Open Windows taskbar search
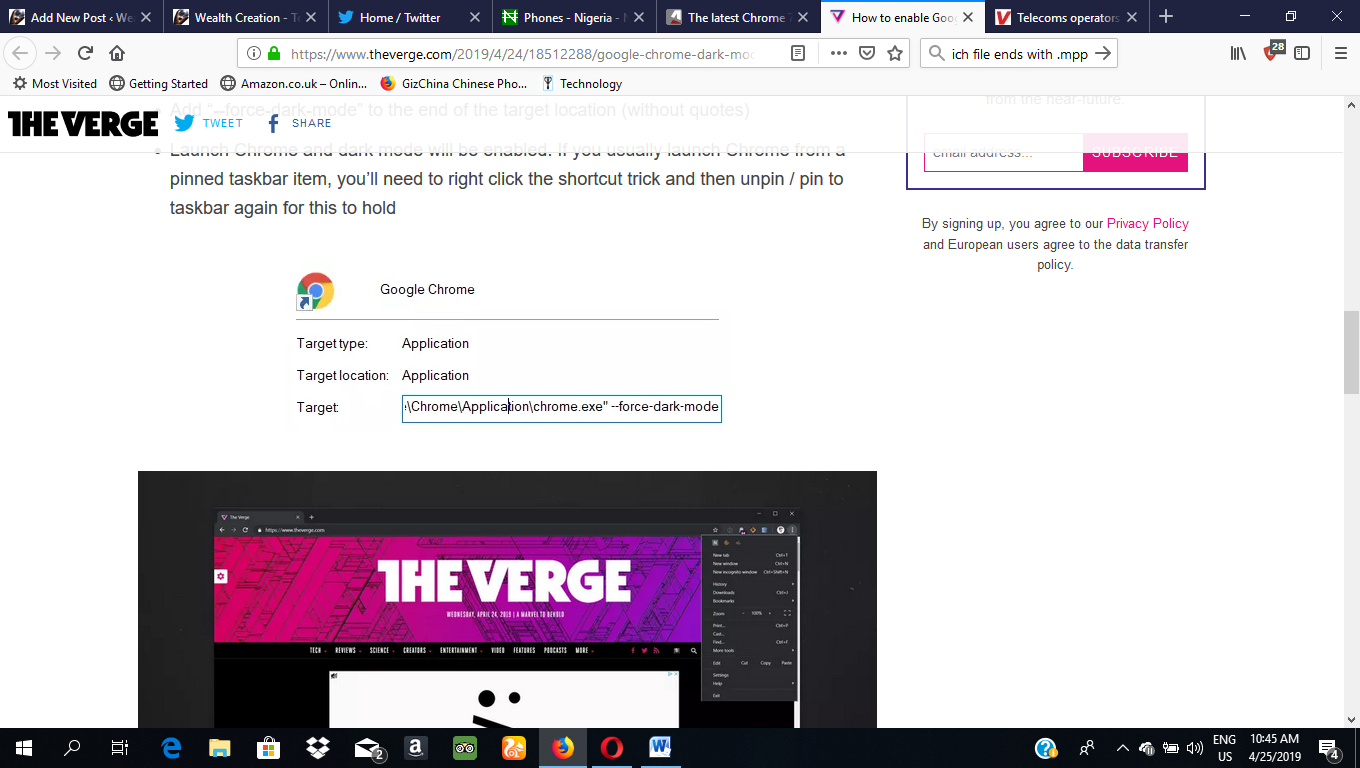The height and width of the screenshot is (768, 1360). tap(72, 748)
